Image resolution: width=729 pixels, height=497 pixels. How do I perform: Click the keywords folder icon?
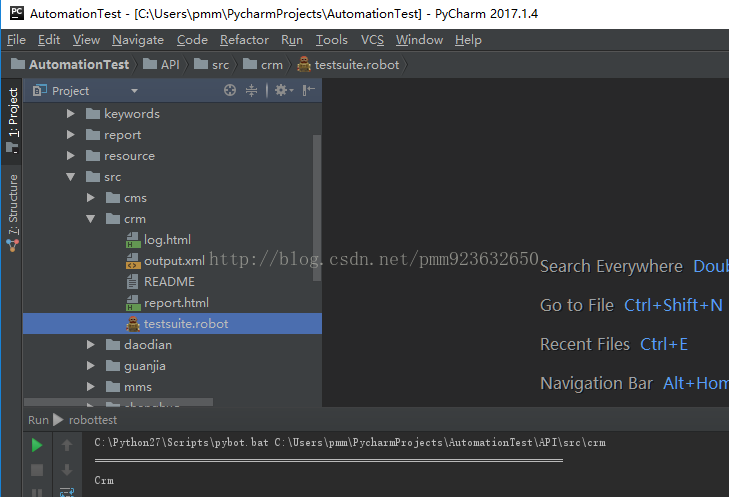(x=93, y=113)
